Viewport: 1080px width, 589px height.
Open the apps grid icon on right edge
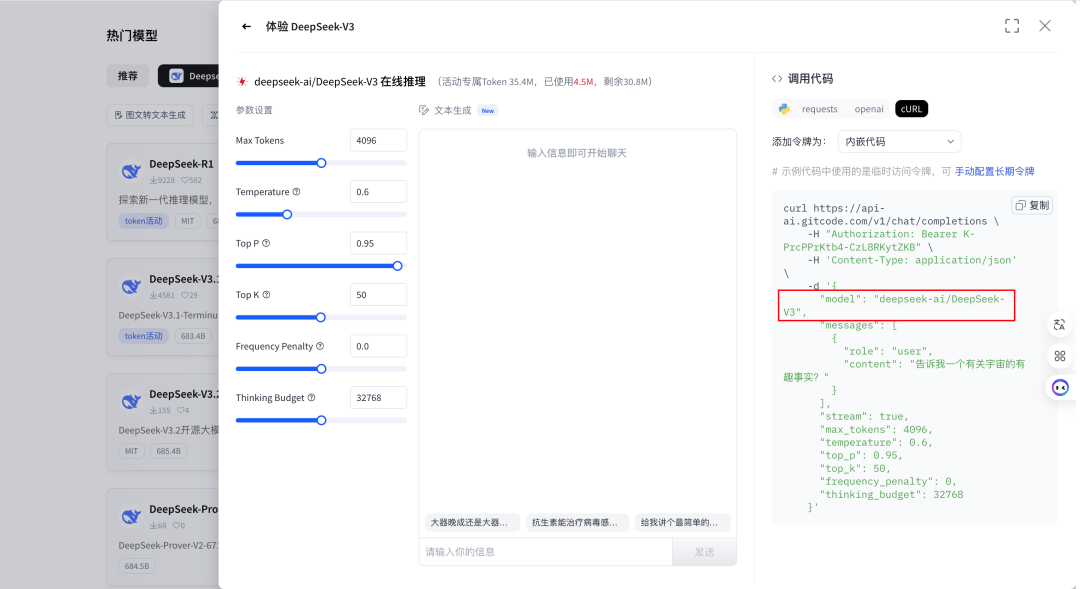(x=1059, y=356)
